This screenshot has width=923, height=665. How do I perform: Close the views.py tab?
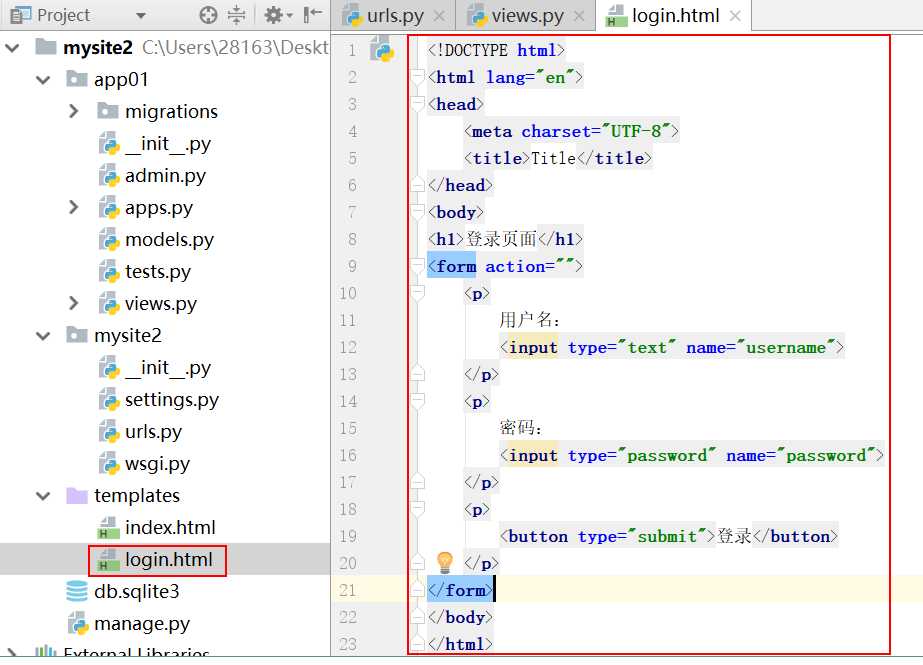coord(579,16)
